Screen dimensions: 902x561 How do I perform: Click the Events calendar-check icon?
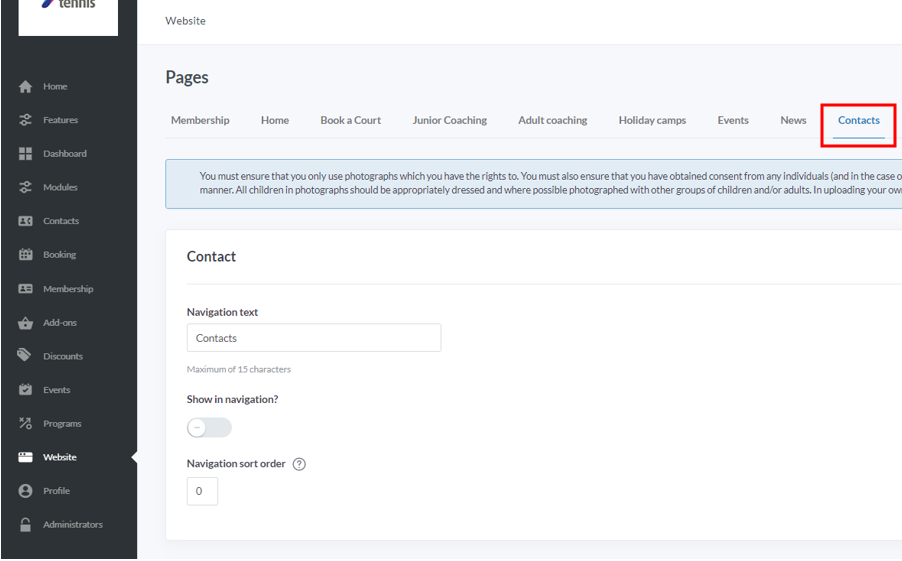(x=25, y=390)
